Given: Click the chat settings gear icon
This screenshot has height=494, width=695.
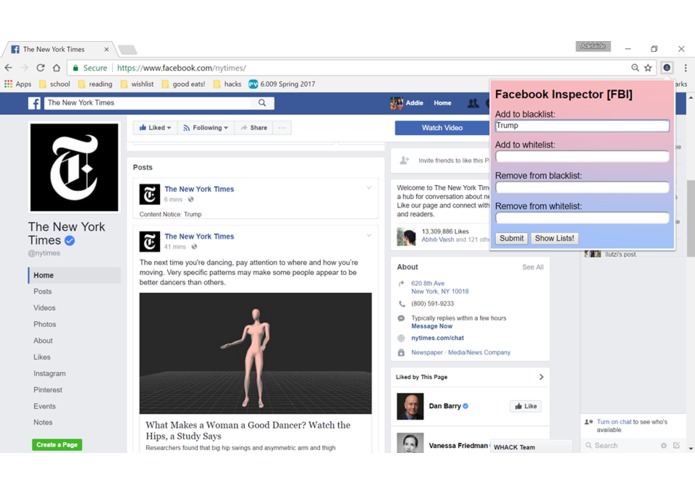Looking at the screenshot, I should click(x=664, y=445).
